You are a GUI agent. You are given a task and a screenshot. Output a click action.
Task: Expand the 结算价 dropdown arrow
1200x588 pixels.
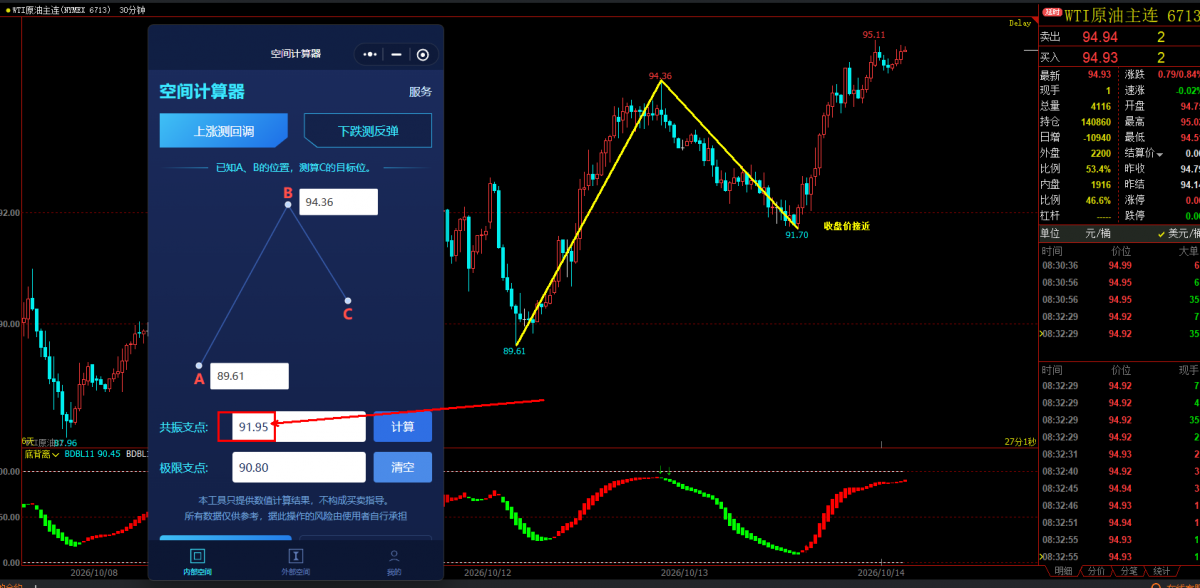click(1160, 153)
